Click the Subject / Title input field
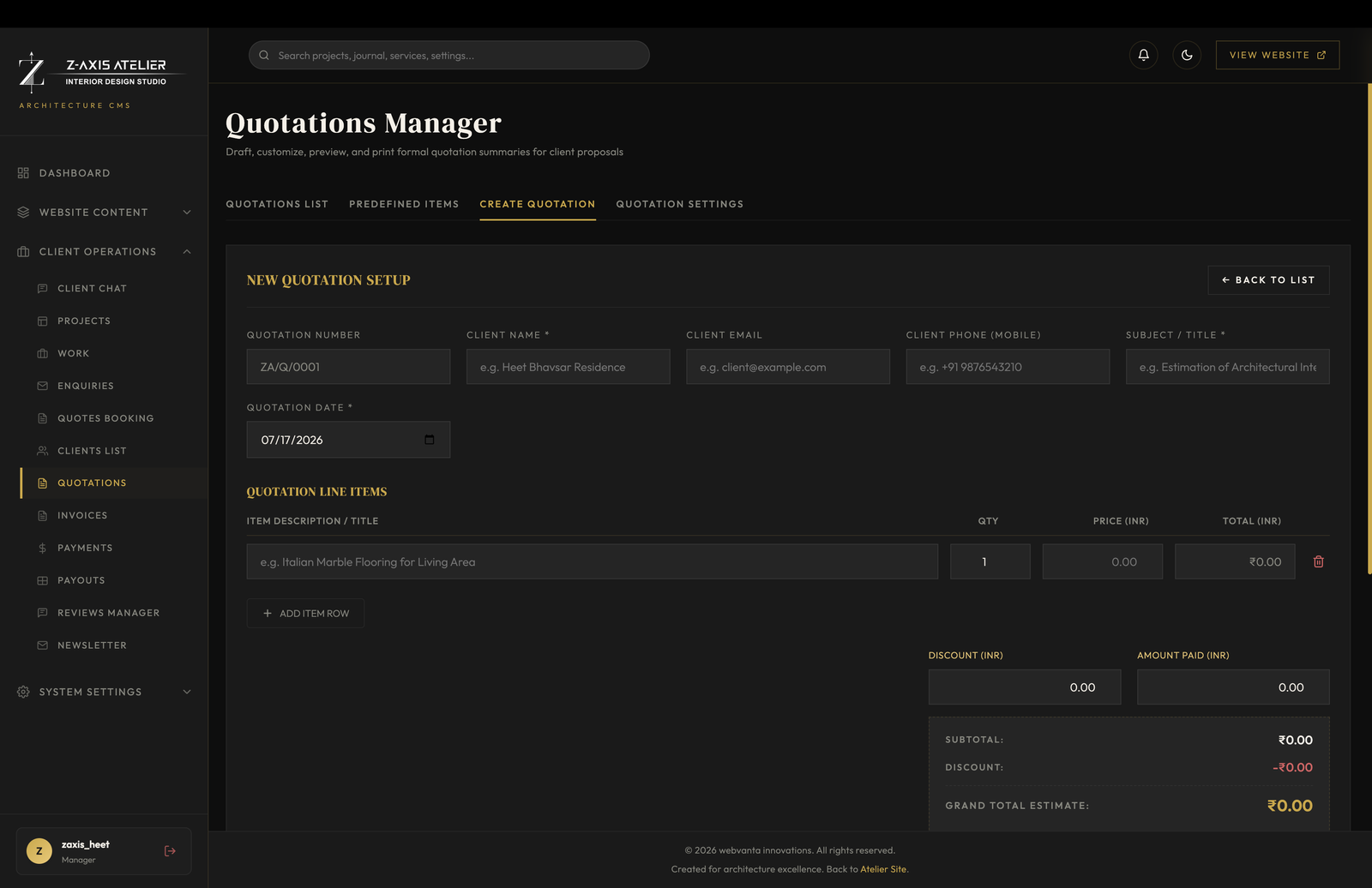This screenshot has width=1372, height=888. tap(1228, 367)
